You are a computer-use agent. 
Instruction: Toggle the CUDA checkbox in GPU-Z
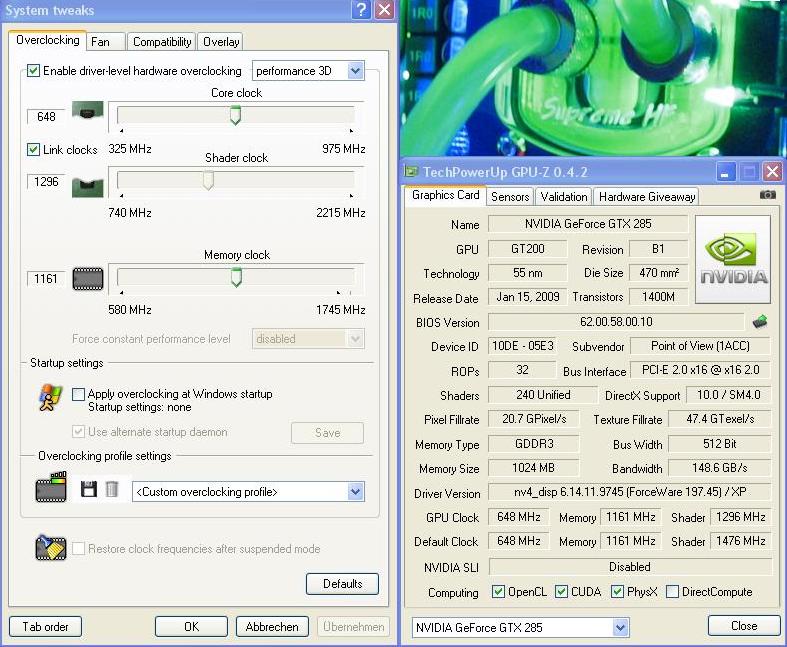[x=561, y=592]
